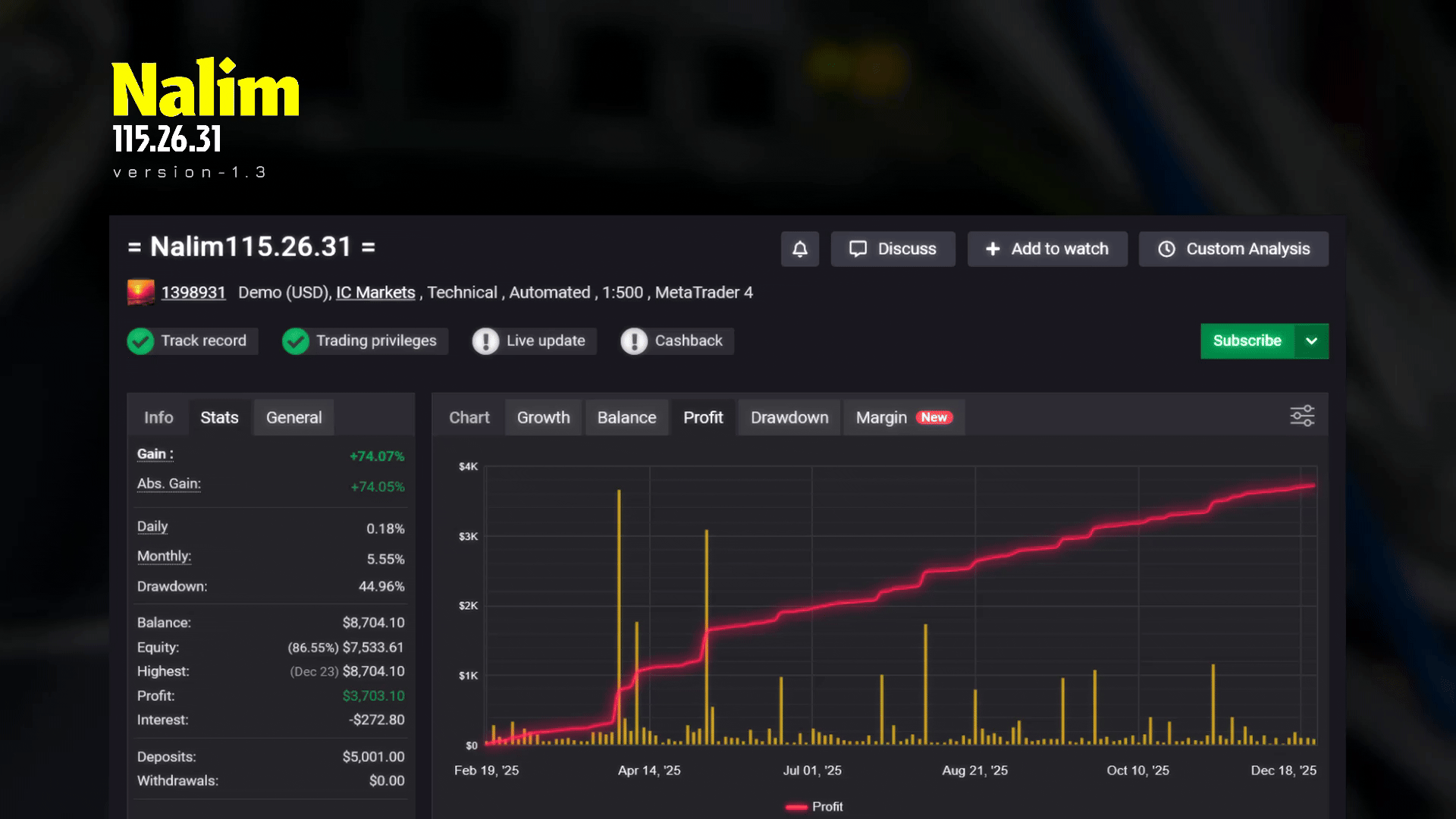Switch to the Drawdown chart tab
Viewport: 1456px width, 819px height.
789,418
